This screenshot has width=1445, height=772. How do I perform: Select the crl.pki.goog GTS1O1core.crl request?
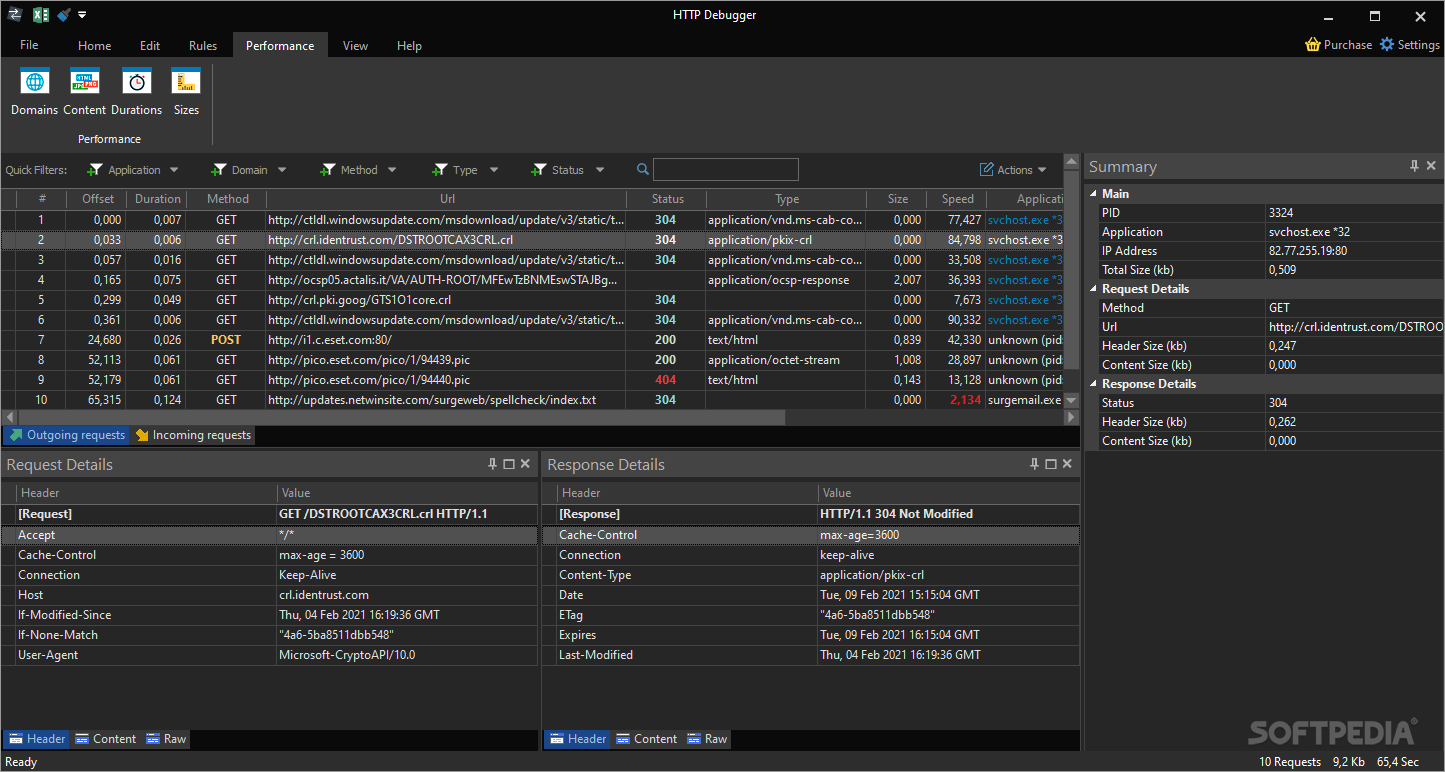[532, 300]
